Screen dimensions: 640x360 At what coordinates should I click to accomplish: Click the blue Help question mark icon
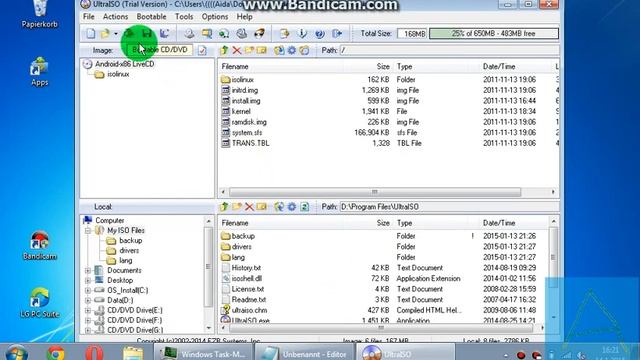coord(320,33)
